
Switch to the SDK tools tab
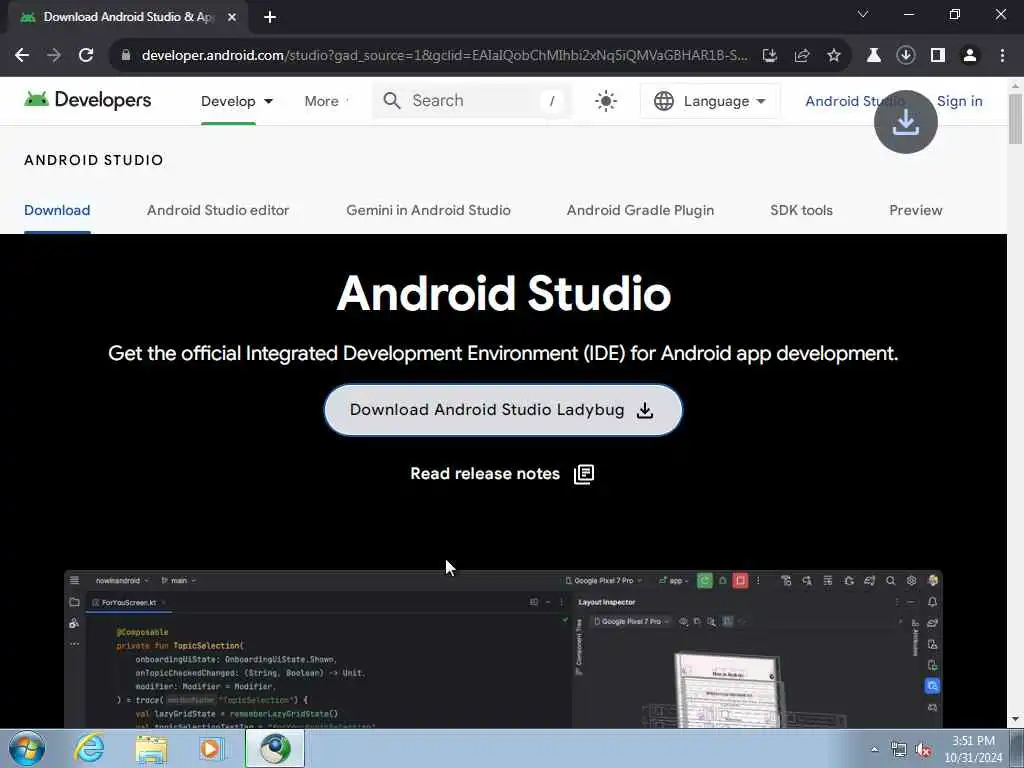click(801, 210)
